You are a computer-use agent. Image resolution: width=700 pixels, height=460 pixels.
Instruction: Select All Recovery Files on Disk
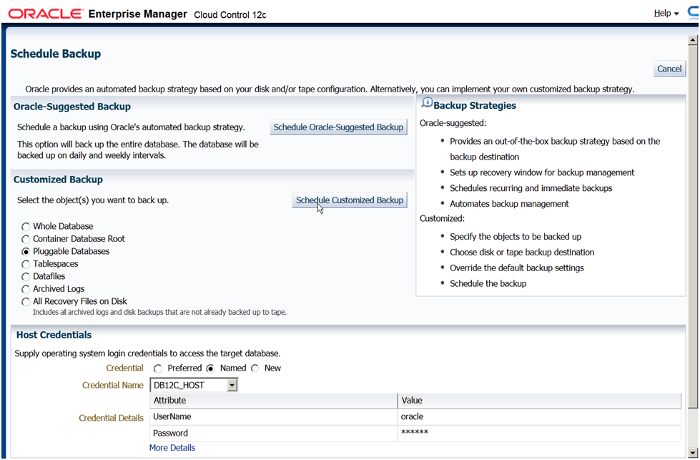tap(25, 301)
